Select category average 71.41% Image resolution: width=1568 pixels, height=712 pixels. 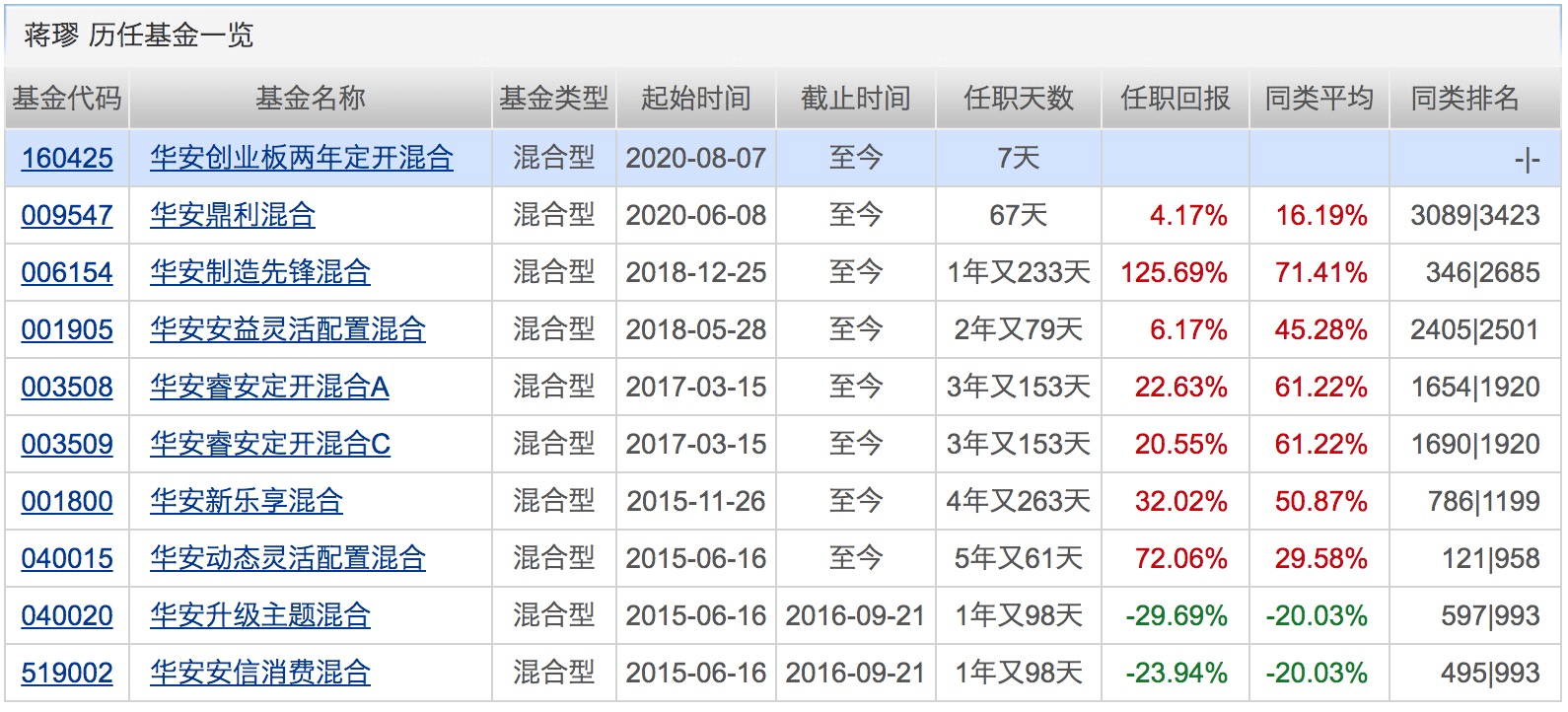click(x=1321, y=272)
